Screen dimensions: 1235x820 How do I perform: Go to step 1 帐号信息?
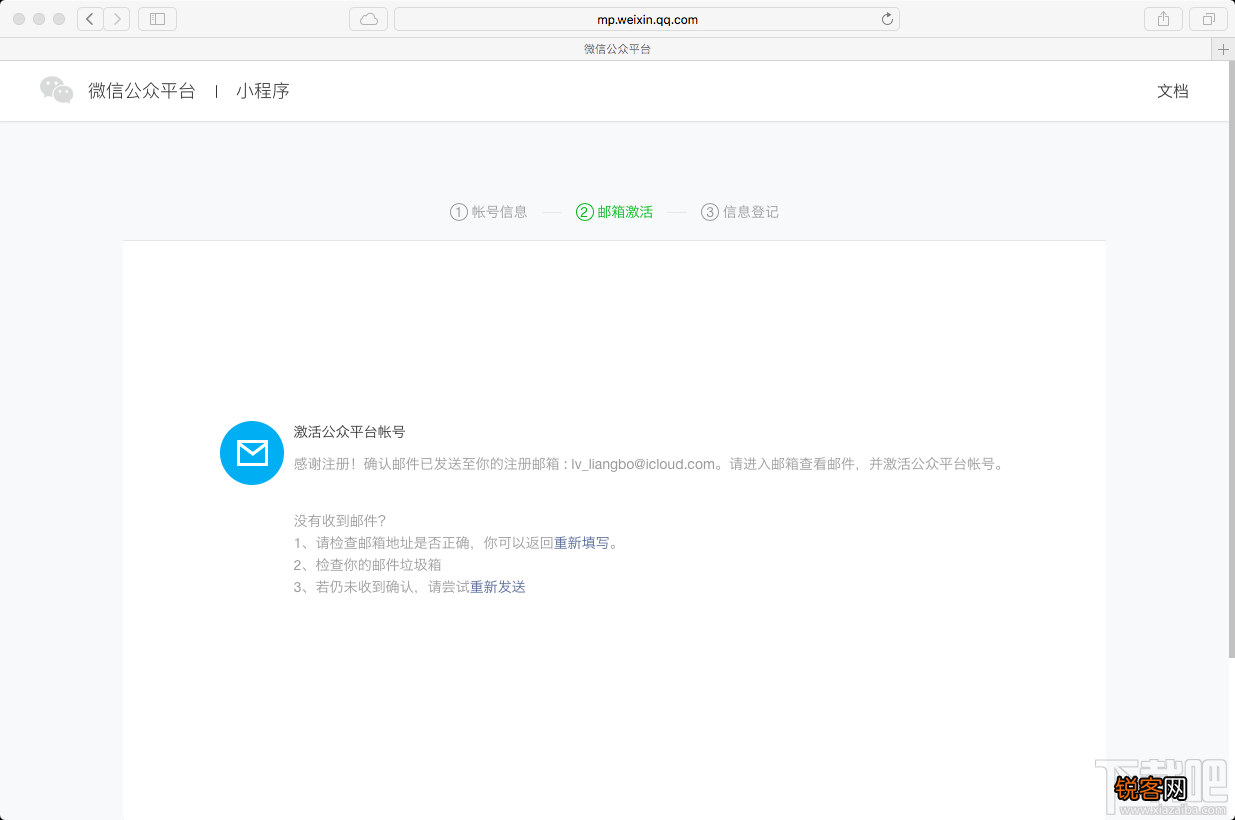pos(488,212)
